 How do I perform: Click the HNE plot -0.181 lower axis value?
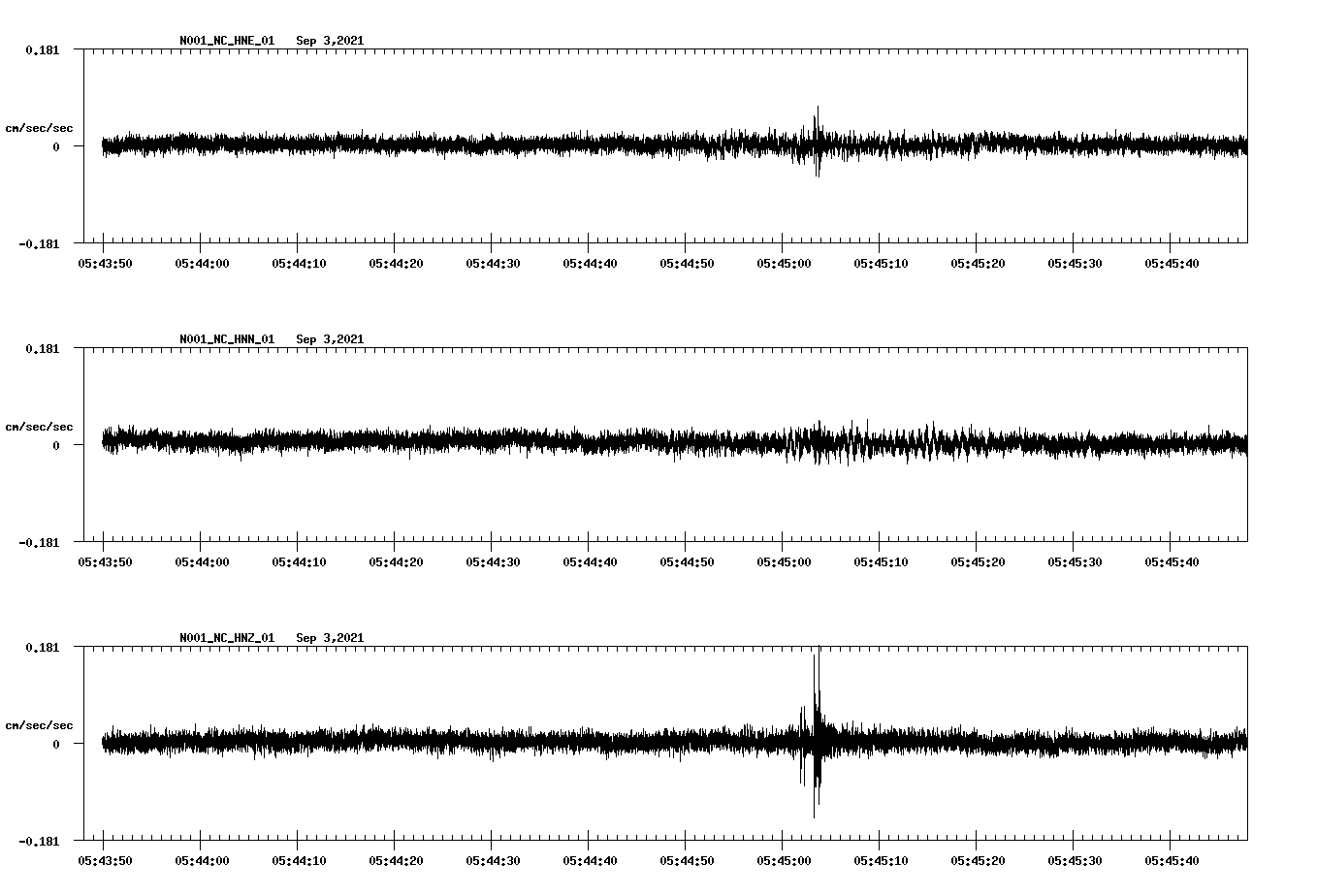pyautogui.click(x=39, y=243)
